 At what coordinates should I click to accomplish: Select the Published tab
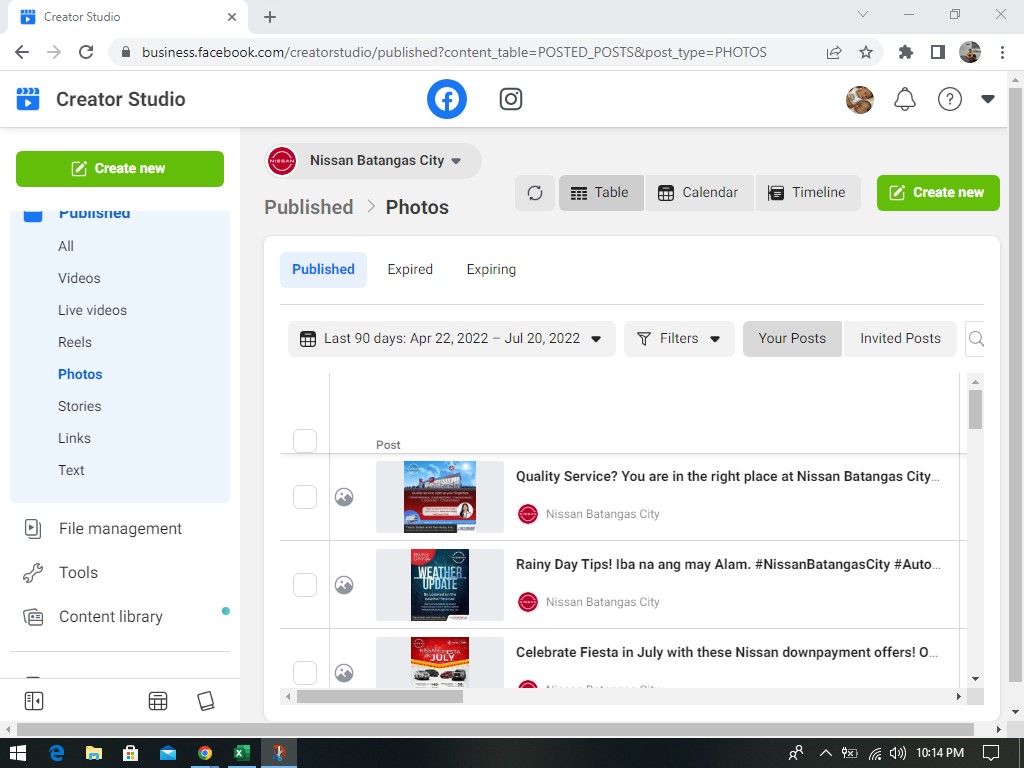323,270
